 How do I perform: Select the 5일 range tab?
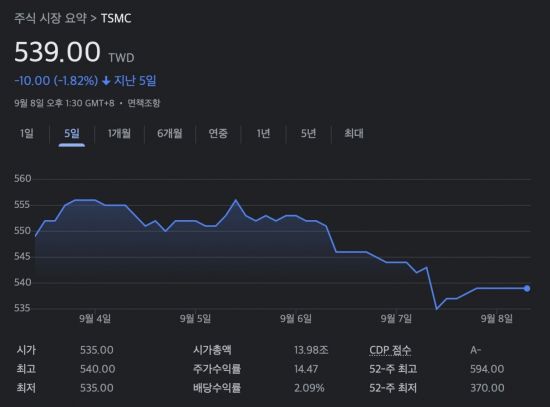point(72,133)
